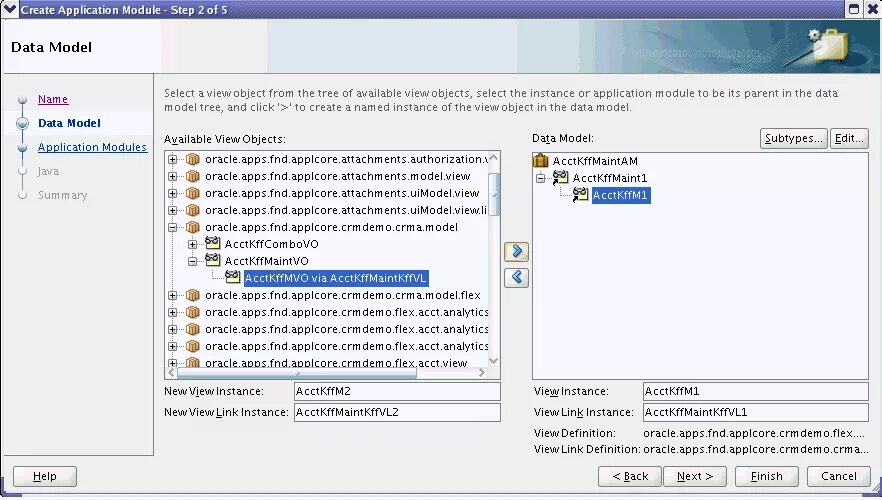This screenshot has height=500, width=882.
Task: Click the View Instance field showing AcctKffM1
Action: coord(755,391)
